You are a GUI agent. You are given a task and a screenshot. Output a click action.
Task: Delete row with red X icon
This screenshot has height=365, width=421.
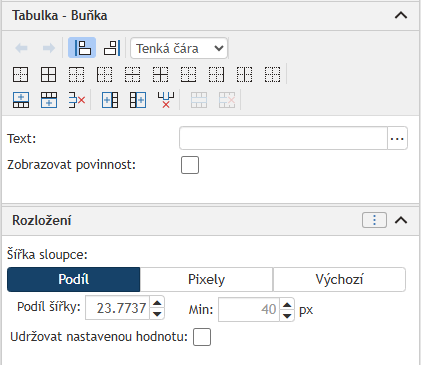tap(77, 100)
